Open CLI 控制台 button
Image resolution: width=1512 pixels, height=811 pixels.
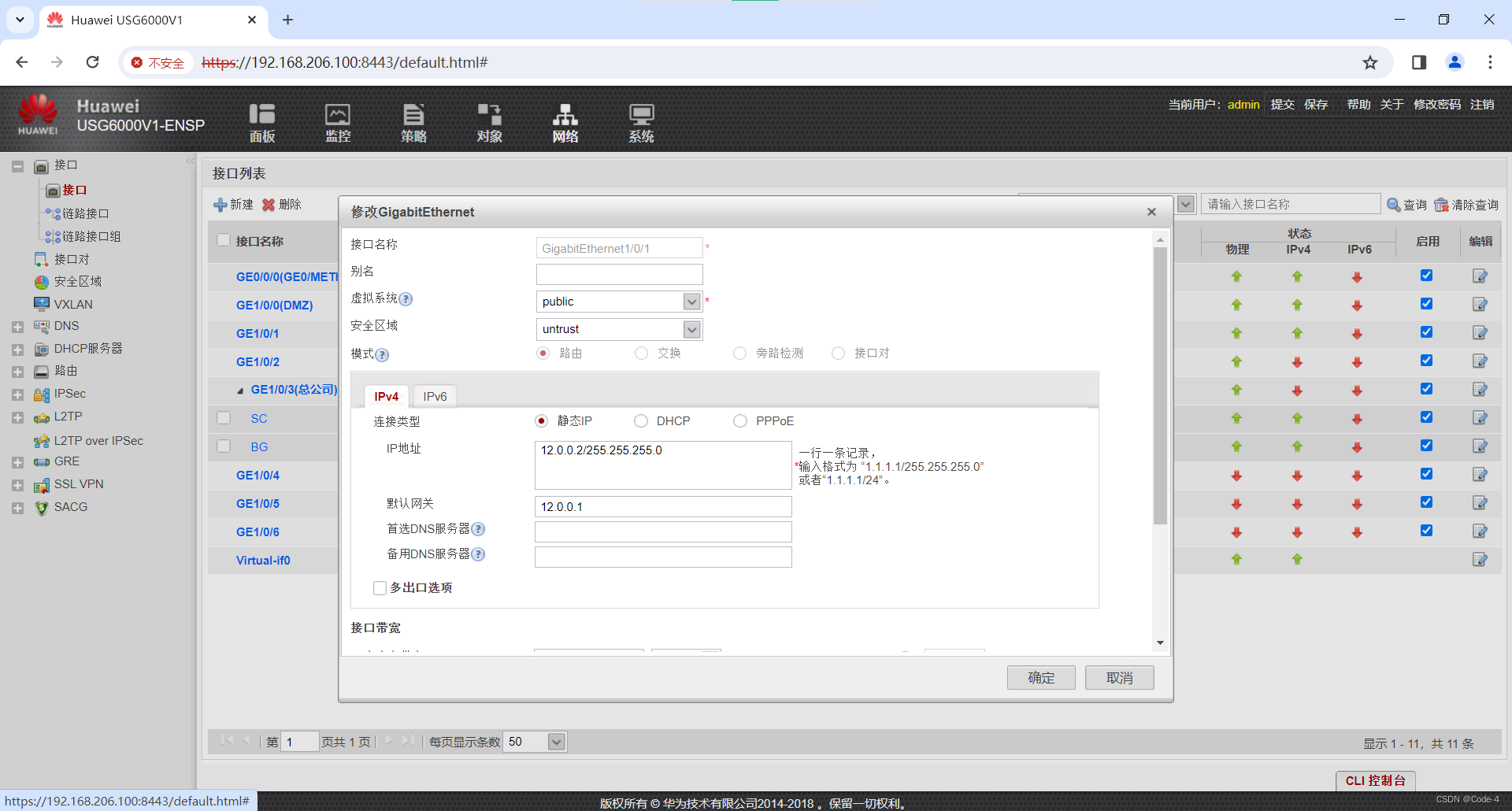[1376, 780]
